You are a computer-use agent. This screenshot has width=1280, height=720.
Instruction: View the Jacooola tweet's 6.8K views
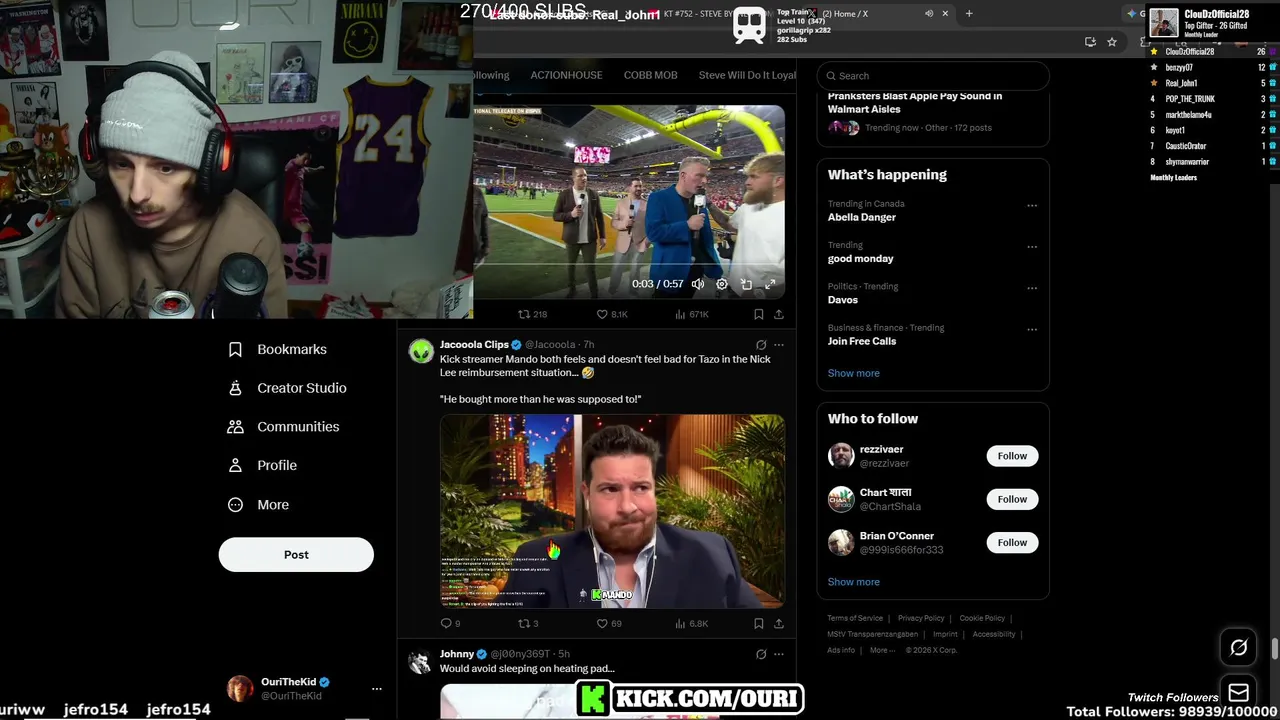tap(692, 623)
